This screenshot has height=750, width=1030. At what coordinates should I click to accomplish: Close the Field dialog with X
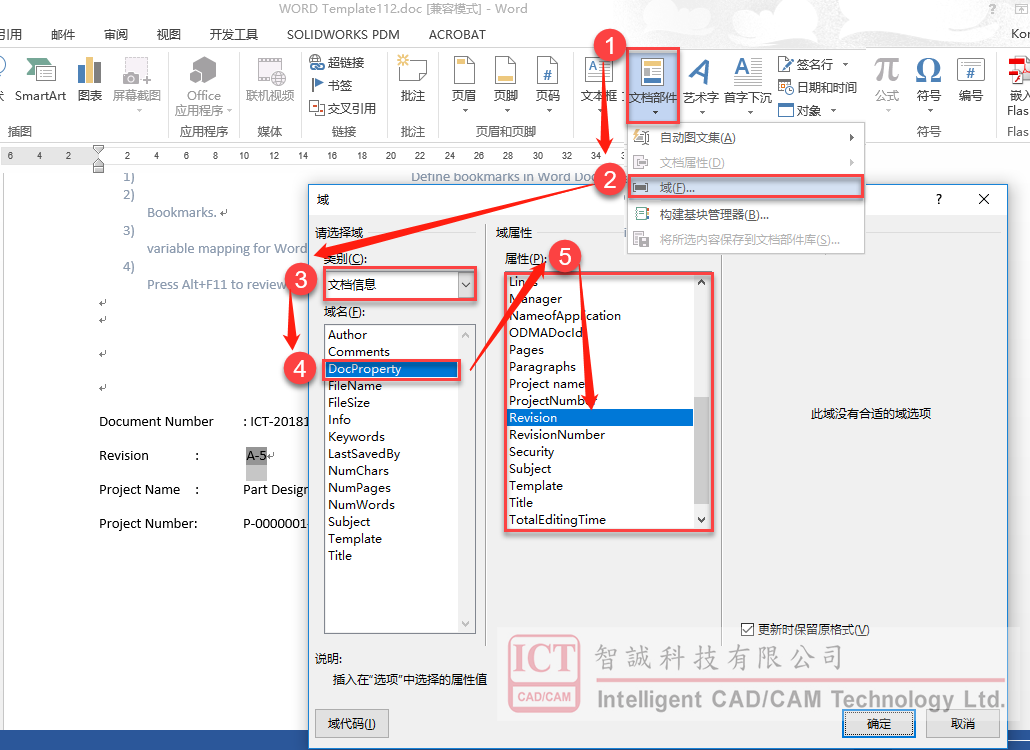[983, 199]
